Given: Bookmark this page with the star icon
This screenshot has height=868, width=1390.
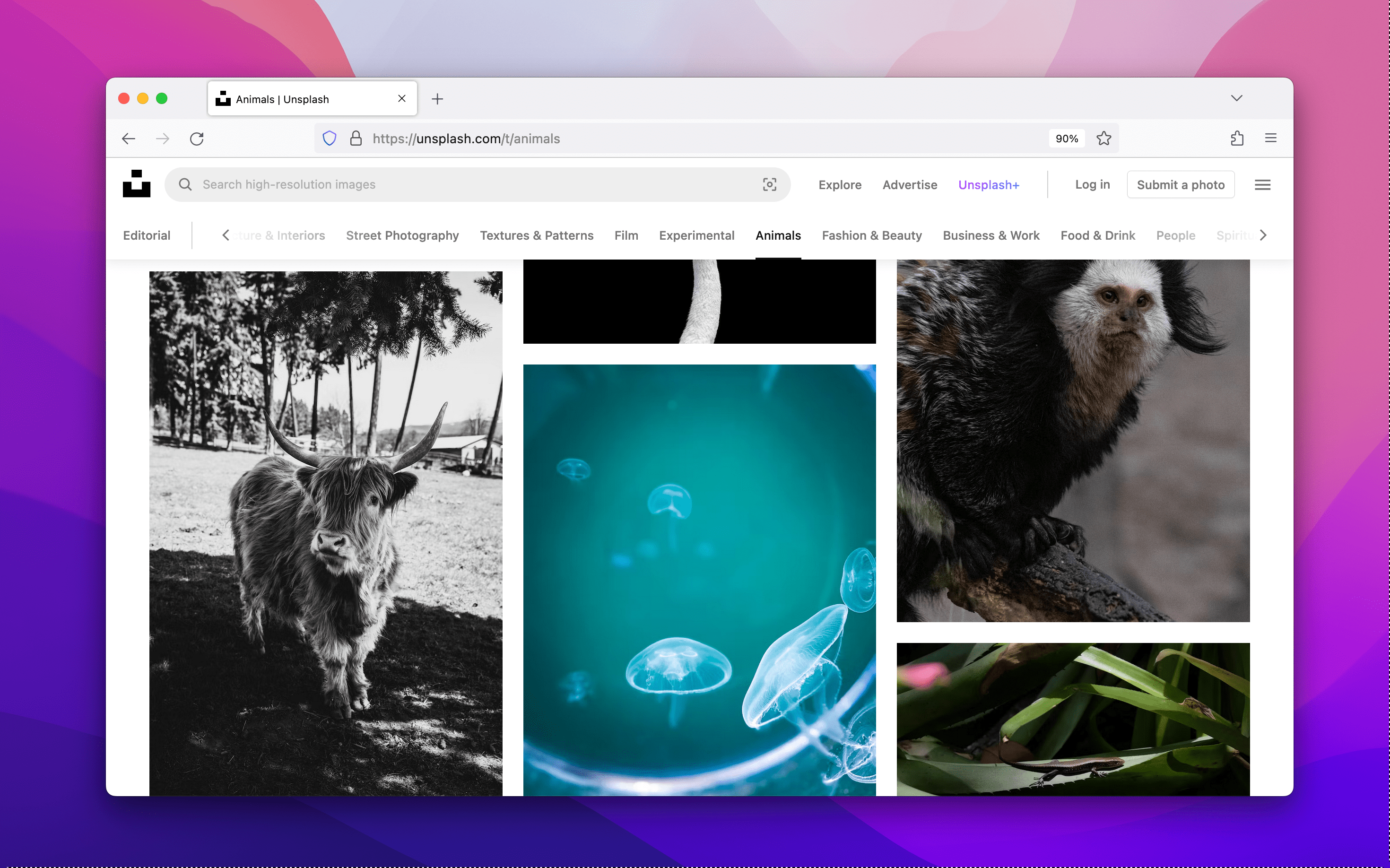Looking at the screenshot, I should coord(1103,139).
